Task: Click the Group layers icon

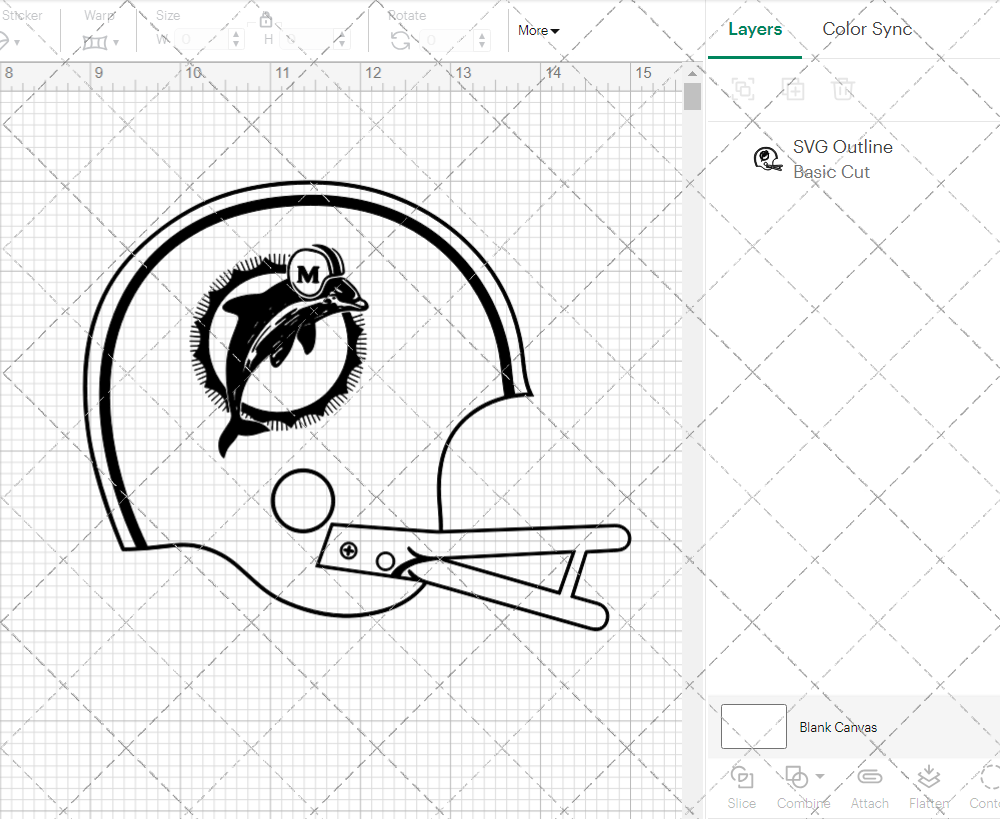Action: pyautogui.click(x=742, y=89)
